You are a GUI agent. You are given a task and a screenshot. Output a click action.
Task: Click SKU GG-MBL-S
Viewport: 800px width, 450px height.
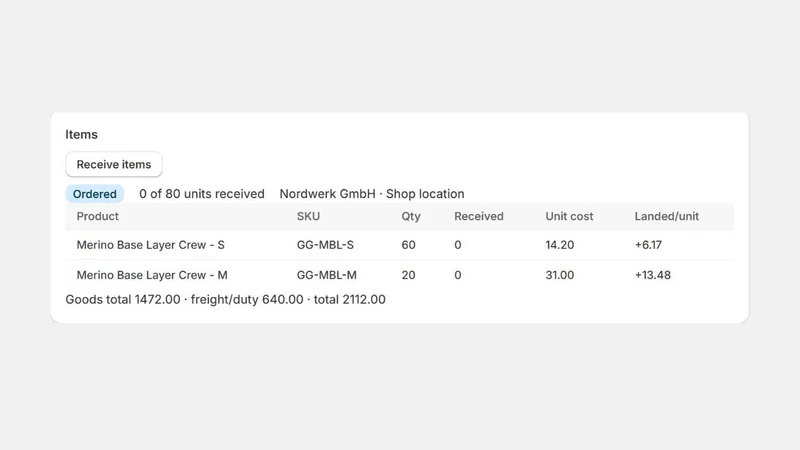[x=325, y=245]
